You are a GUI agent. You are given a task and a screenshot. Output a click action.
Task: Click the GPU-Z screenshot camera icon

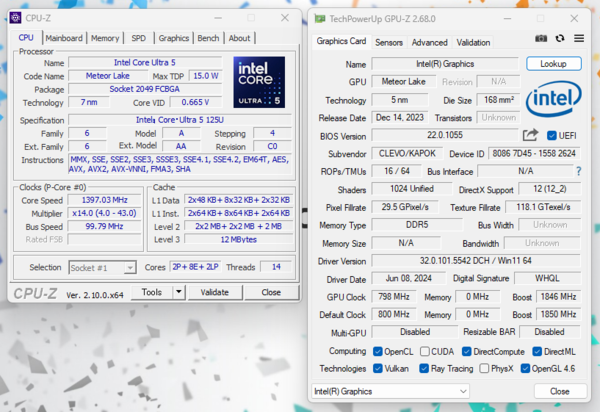[541, 38]
